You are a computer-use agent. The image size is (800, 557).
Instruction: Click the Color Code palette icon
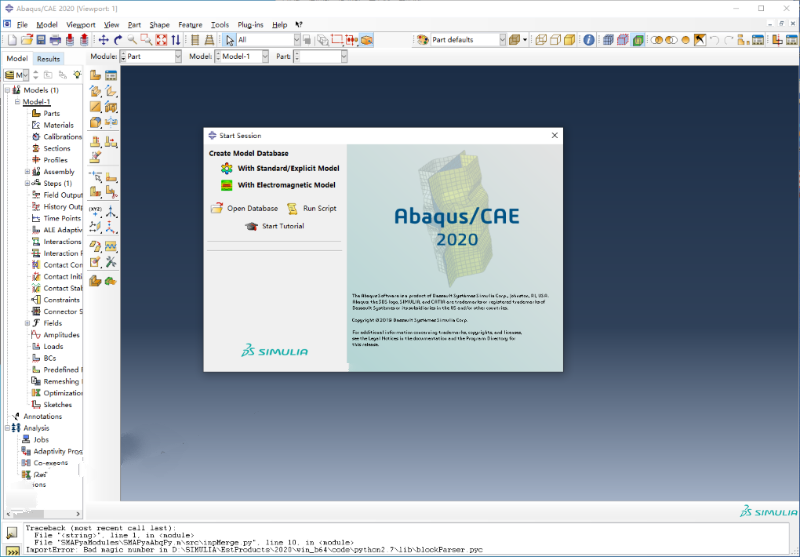[x=422, y=40]
